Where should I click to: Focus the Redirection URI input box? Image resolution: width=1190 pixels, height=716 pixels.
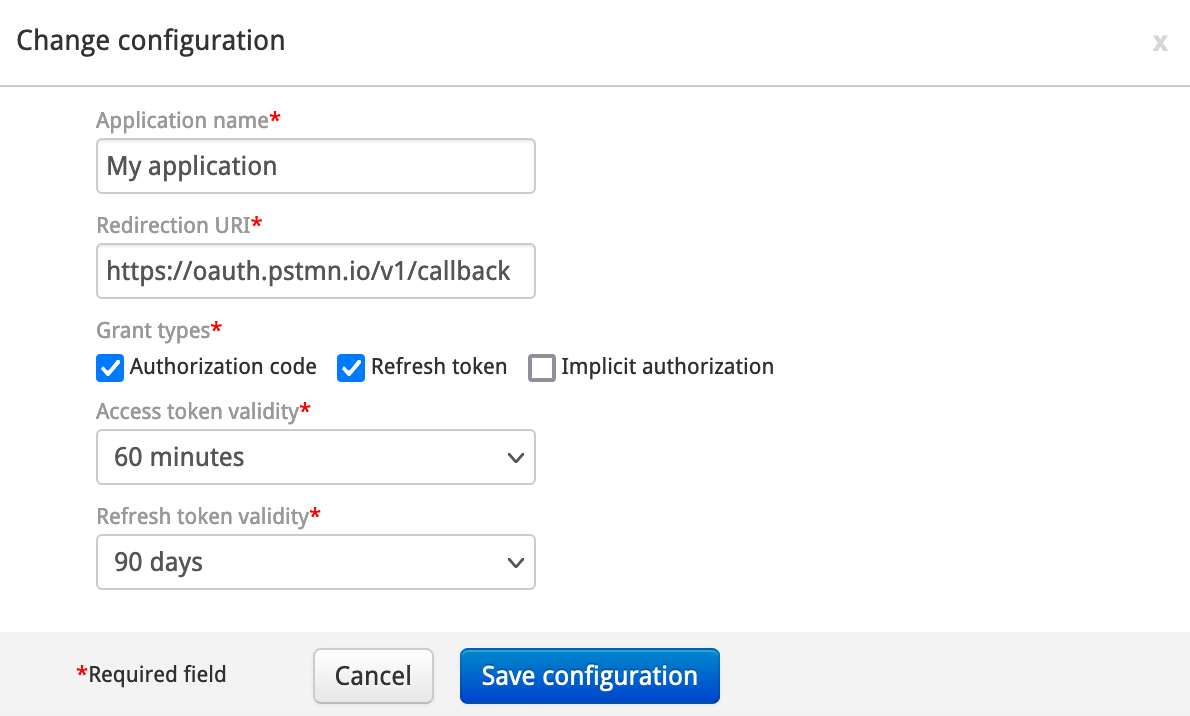[315, 271]
